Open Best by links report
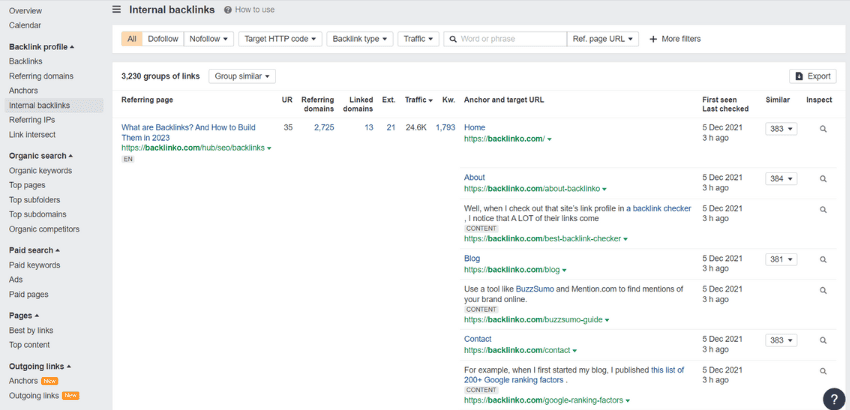The image size is (850, 410). [31, 331]
